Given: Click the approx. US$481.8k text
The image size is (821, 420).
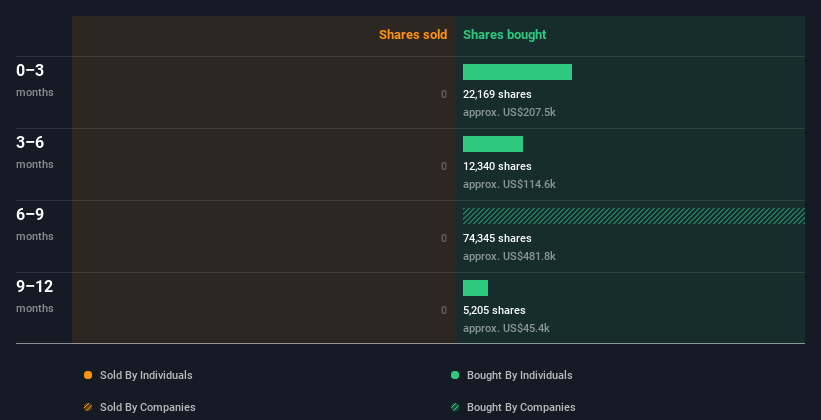Looking at the screenshot, I should [x=509, y=256].
